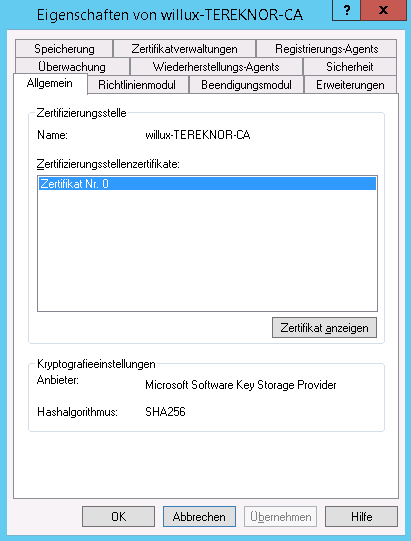Open the Registrierungs-Agents tab
Viewport: 411px width, 541px height.
click(326, 49)
